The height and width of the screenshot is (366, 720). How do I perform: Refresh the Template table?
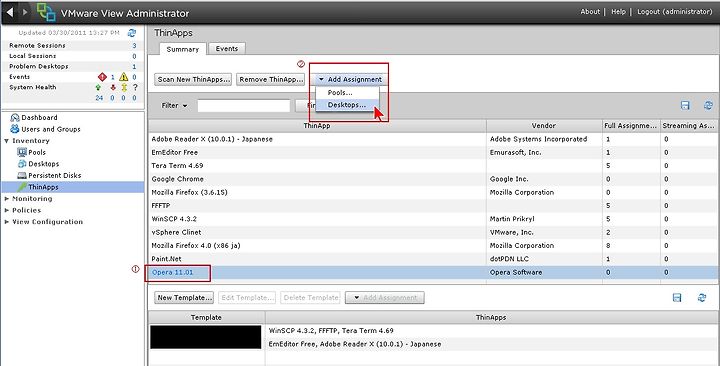pos(702,298)
